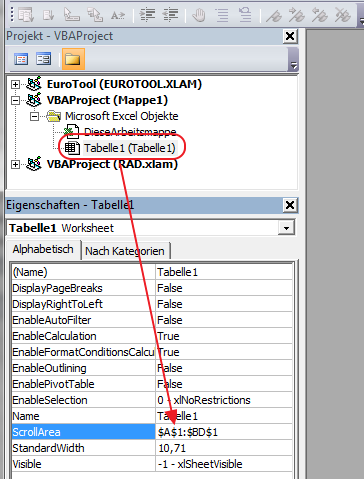Select the StandardWidth property

point(83,448)
